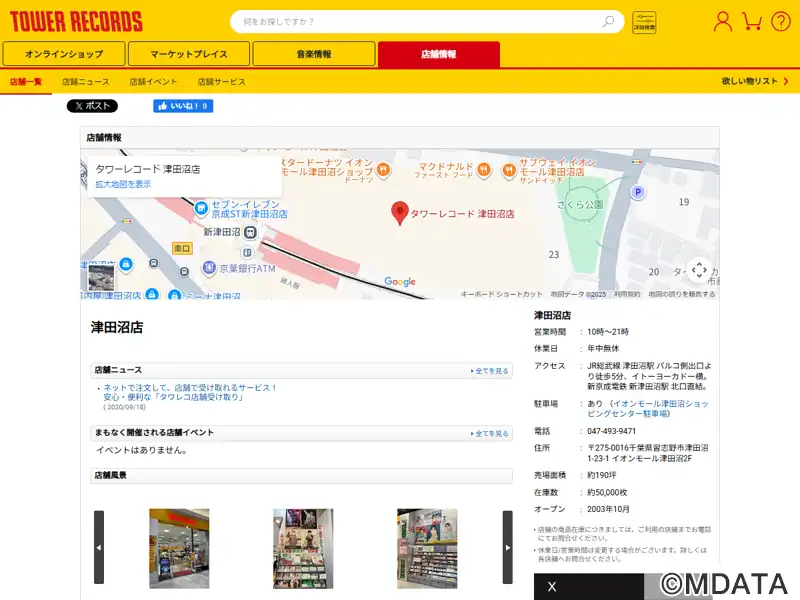Click the Tower Records logo
This screenshot has height=600, width=800.
[x=76, y=22]
